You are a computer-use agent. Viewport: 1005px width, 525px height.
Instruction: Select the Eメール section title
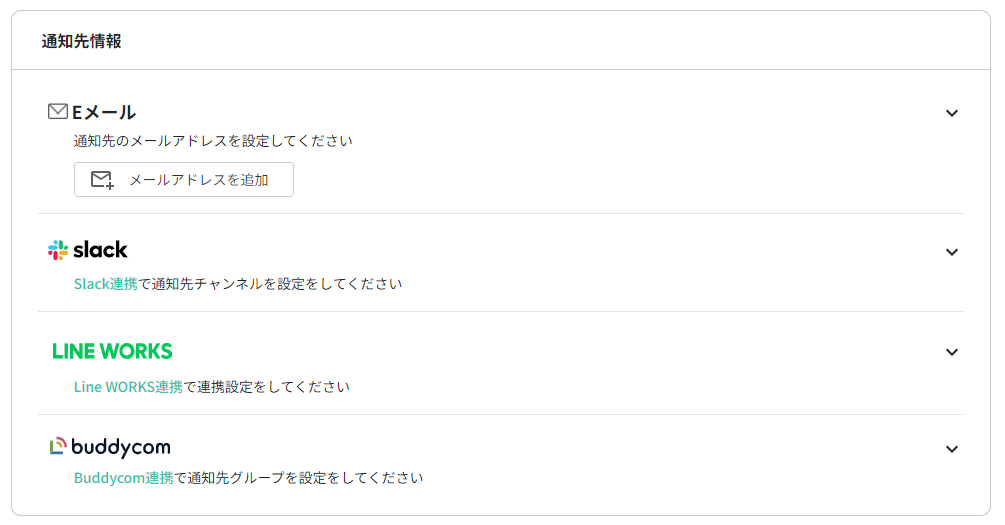pos(104,112)
